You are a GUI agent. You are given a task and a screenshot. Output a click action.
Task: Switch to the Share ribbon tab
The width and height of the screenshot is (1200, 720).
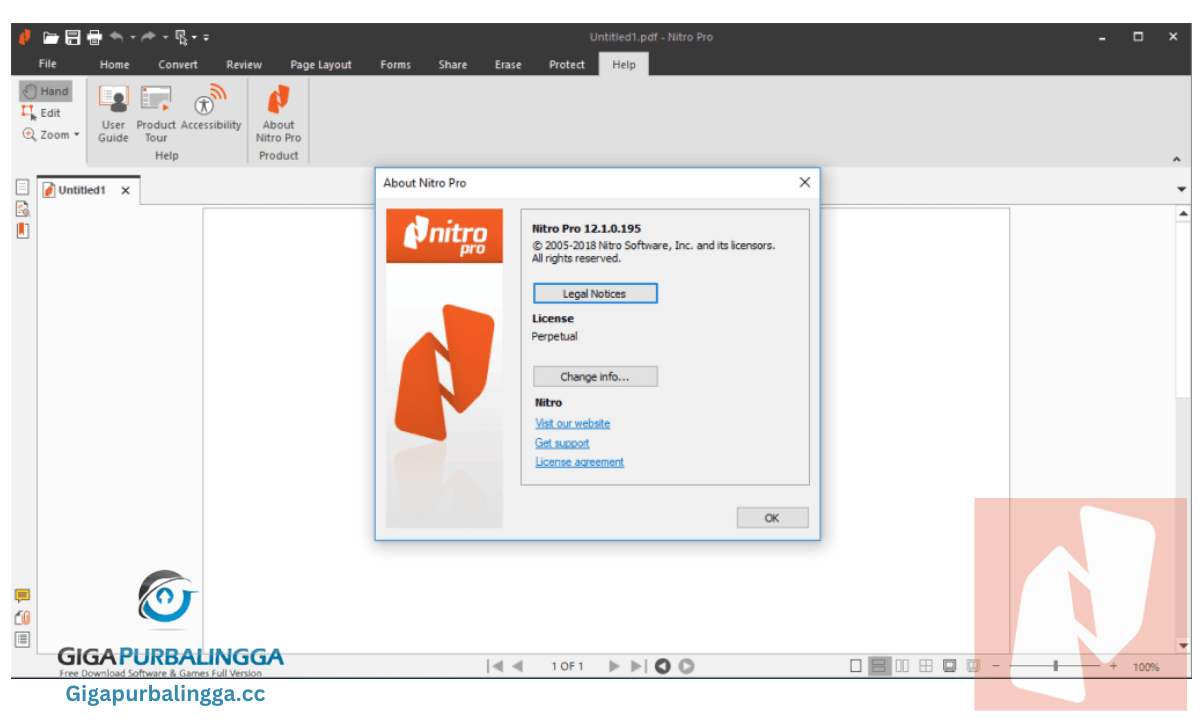click(453, 65)
